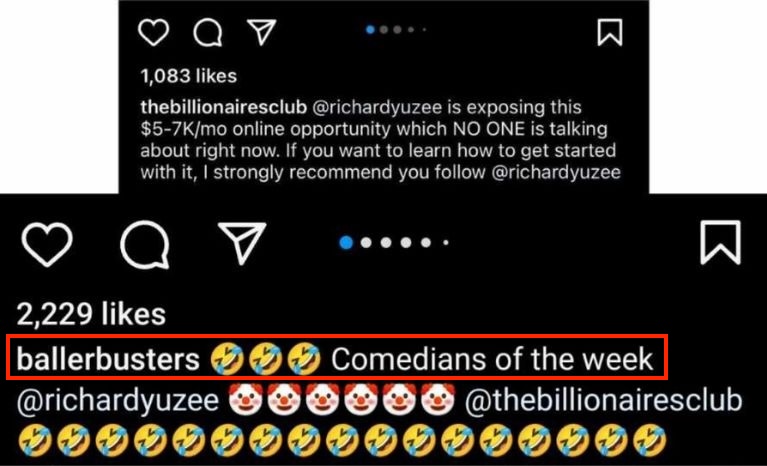Image resolution: width=767 pixels, height=466 pixels.
Task: Jump to second carousel dot on upper post
Action: [x=384, y=30]
